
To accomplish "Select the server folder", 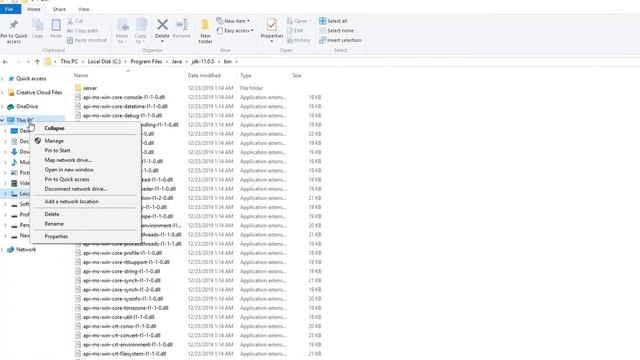I will tap(90, 88).
